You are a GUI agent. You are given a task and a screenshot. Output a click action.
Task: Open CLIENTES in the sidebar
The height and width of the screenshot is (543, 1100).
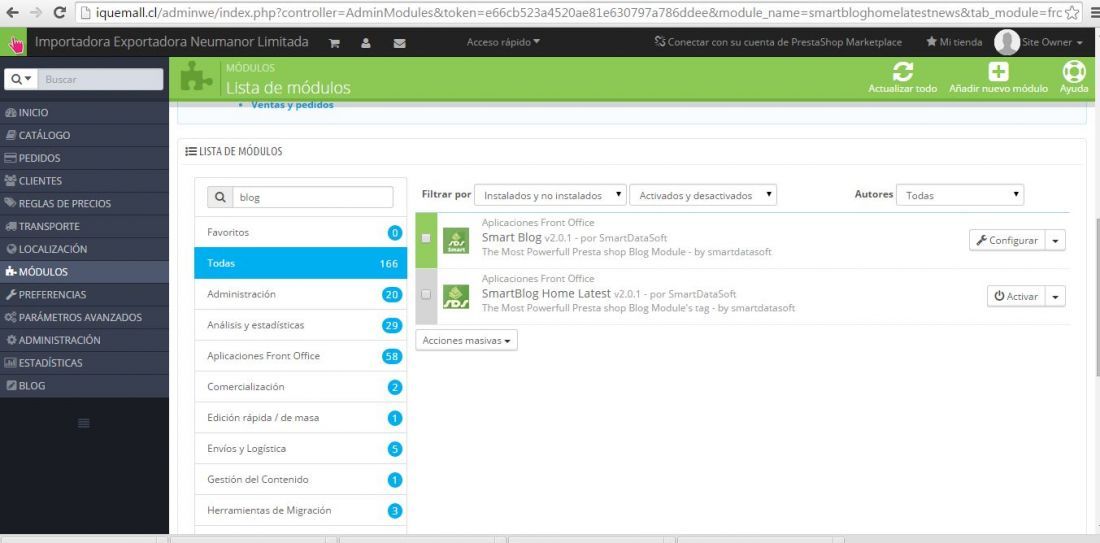coord(84,181)
